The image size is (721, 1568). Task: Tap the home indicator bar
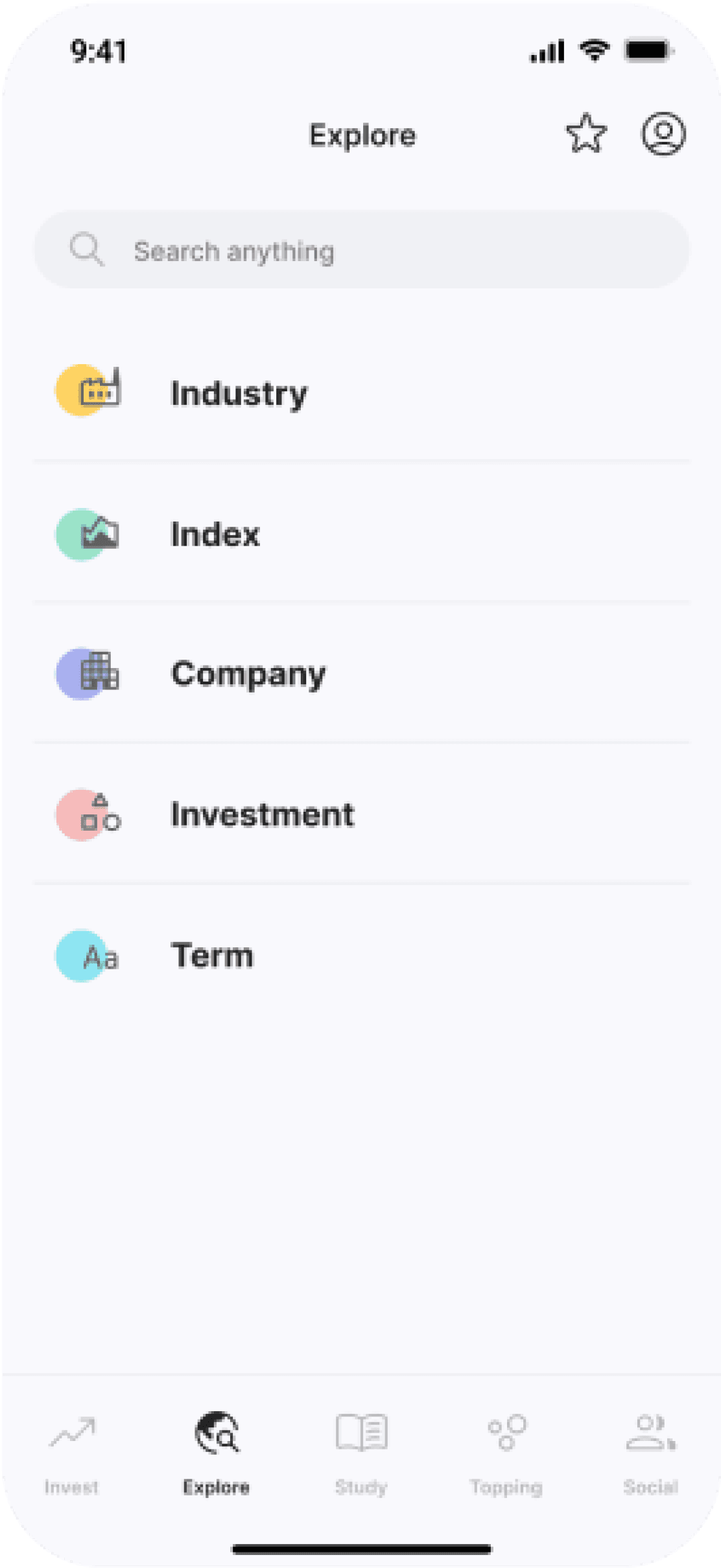point(362,1549)
